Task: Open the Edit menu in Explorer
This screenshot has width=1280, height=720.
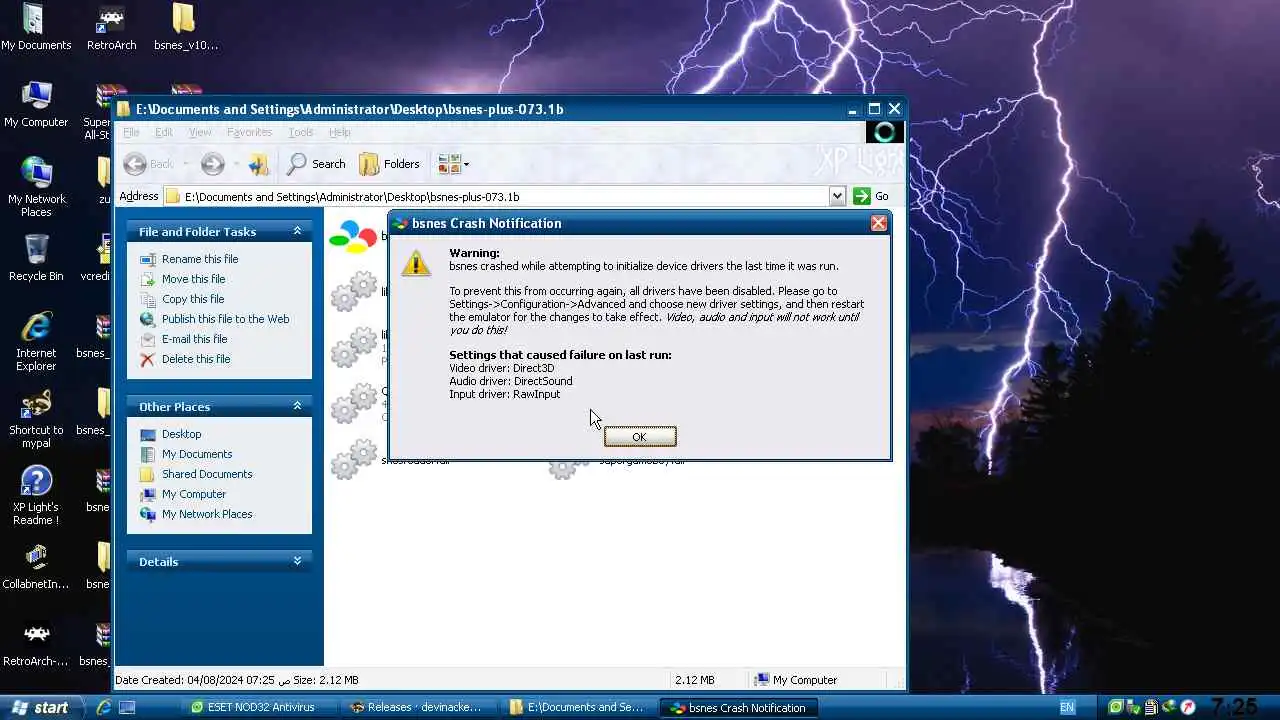Action: 164,132
